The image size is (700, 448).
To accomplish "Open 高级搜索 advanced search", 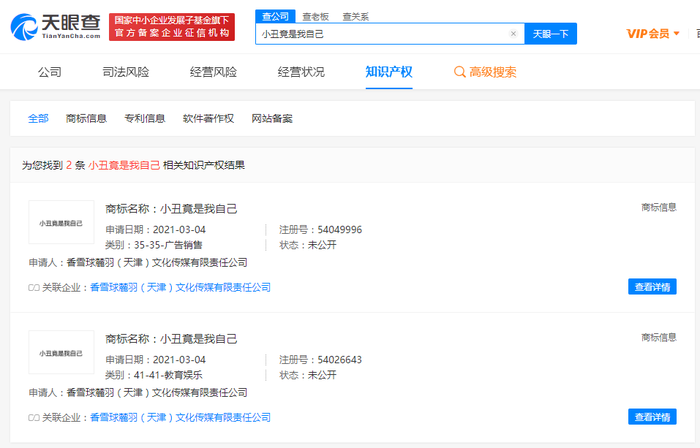I will [485, 72].
